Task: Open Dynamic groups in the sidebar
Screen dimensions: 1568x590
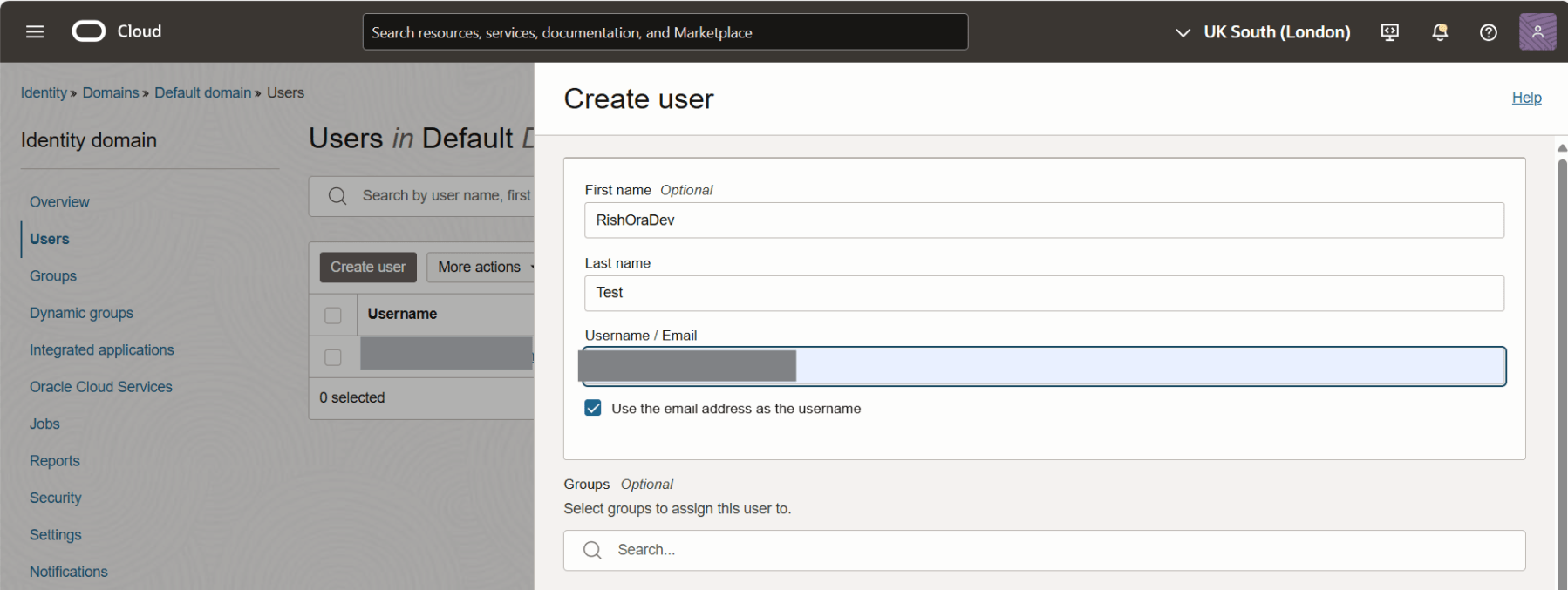Action: point(81,313)
